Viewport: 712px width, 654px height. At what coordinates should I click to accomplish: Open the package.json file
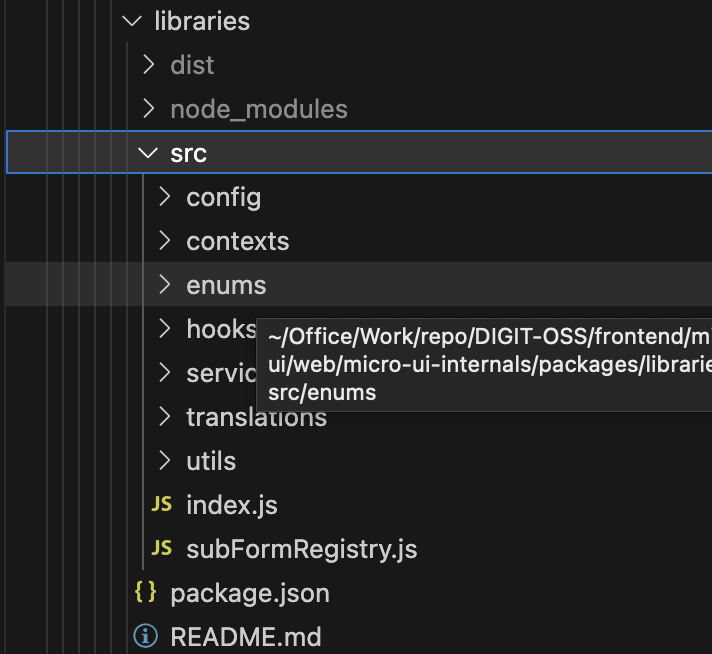click(x=250, y=593)
